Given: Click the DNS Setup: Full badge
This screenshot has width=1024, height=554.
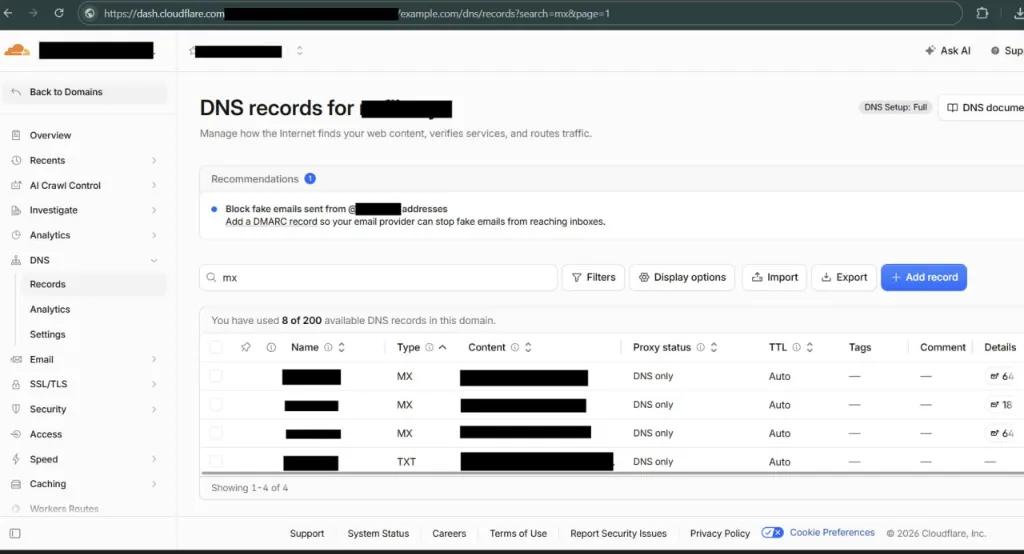Looking at the screenshot, I should 895,107.
